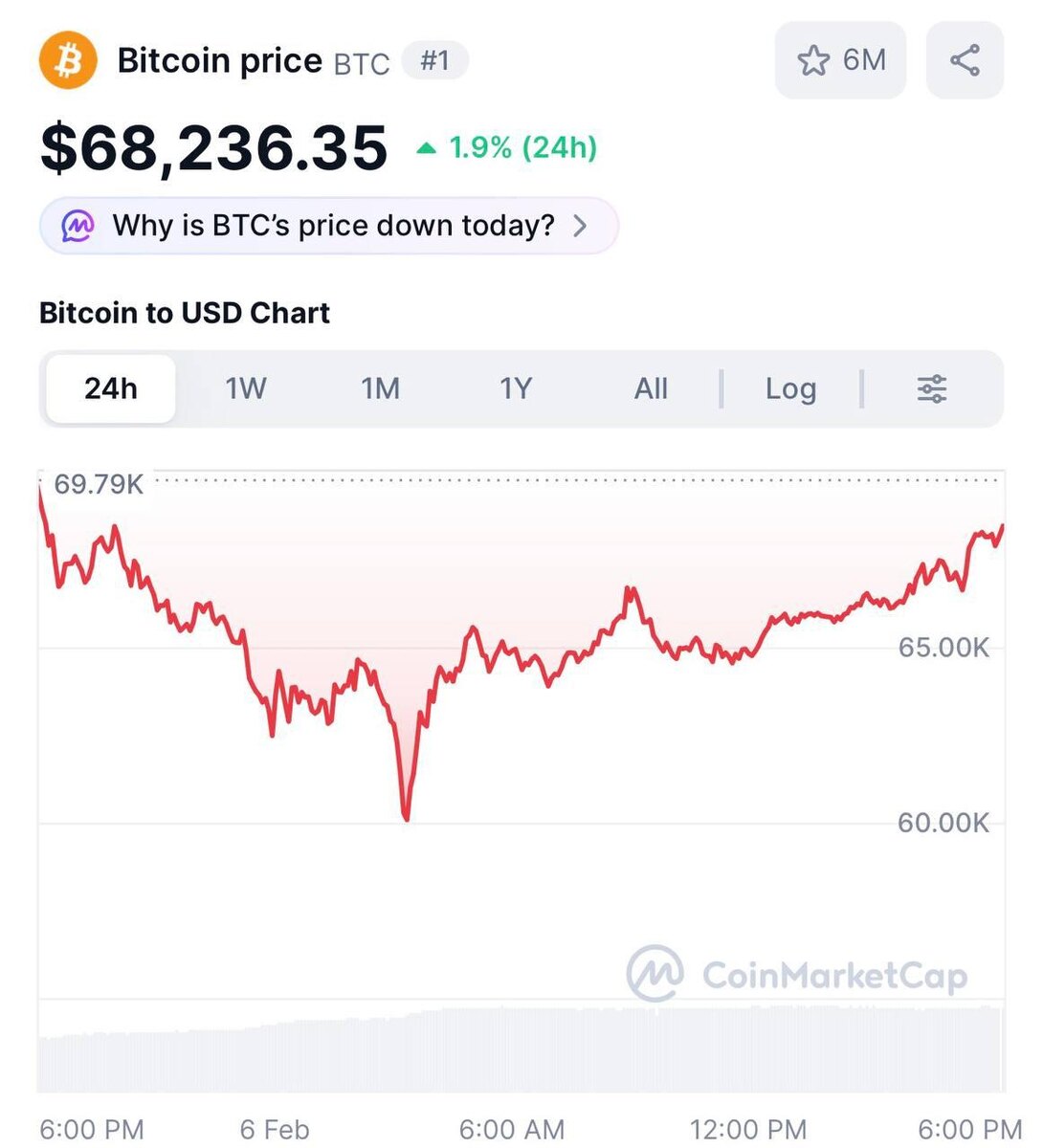Show the All time chart range
This screenshot has width=1043, height=1148.
[x=651, y=388]
